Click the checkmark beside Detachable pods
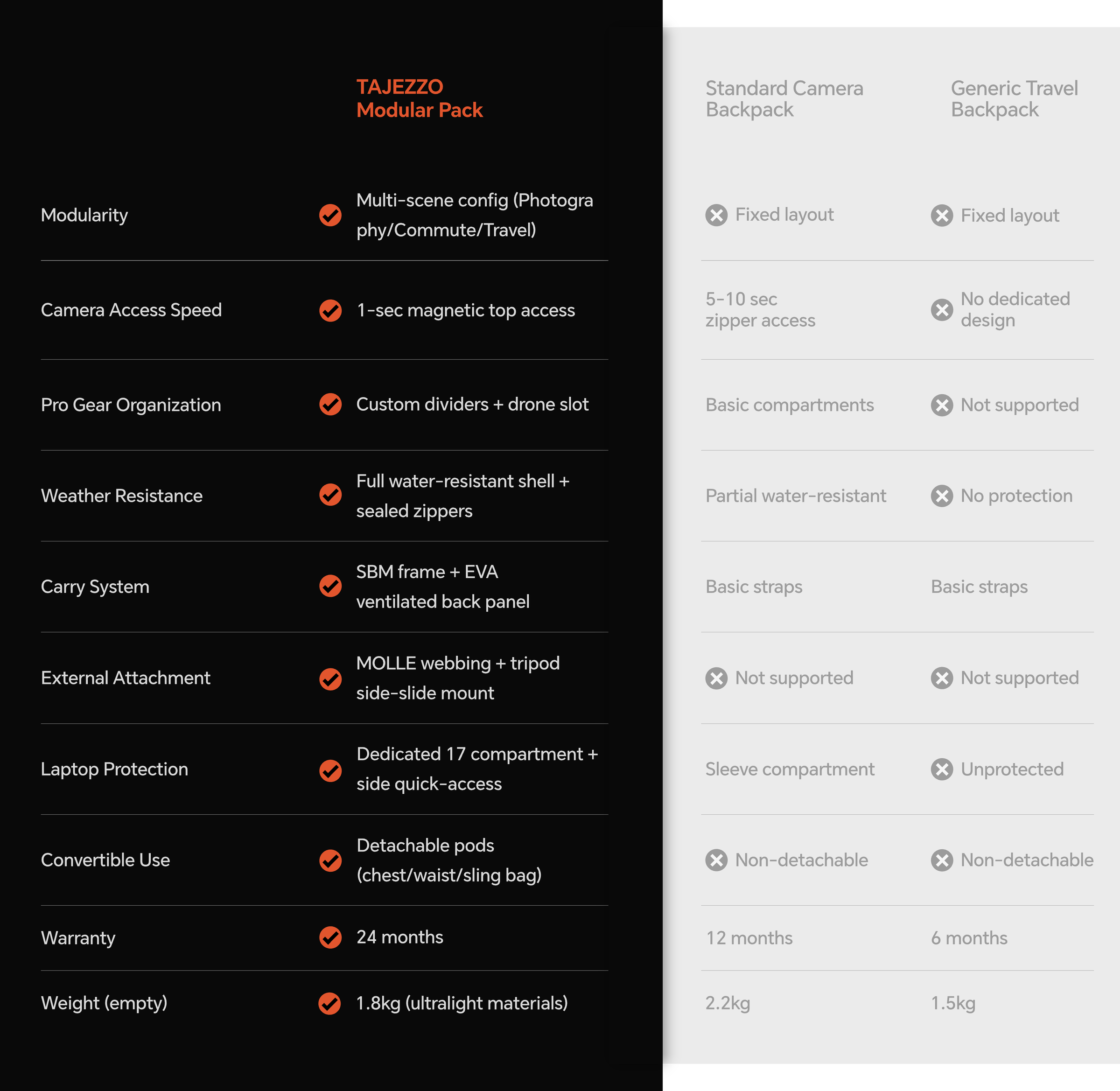 (x=330, y=860)
